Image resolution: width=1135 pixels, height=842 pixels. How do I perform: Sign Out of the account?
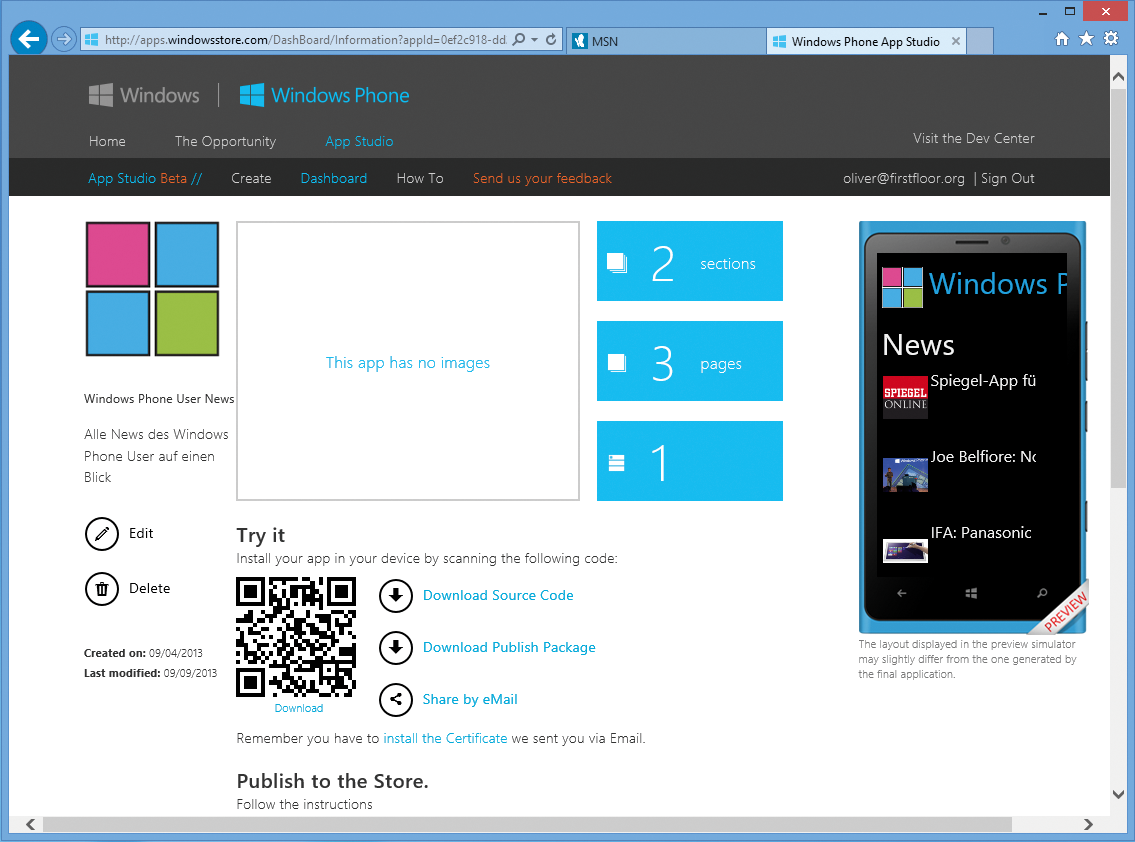pos(1008,178)
